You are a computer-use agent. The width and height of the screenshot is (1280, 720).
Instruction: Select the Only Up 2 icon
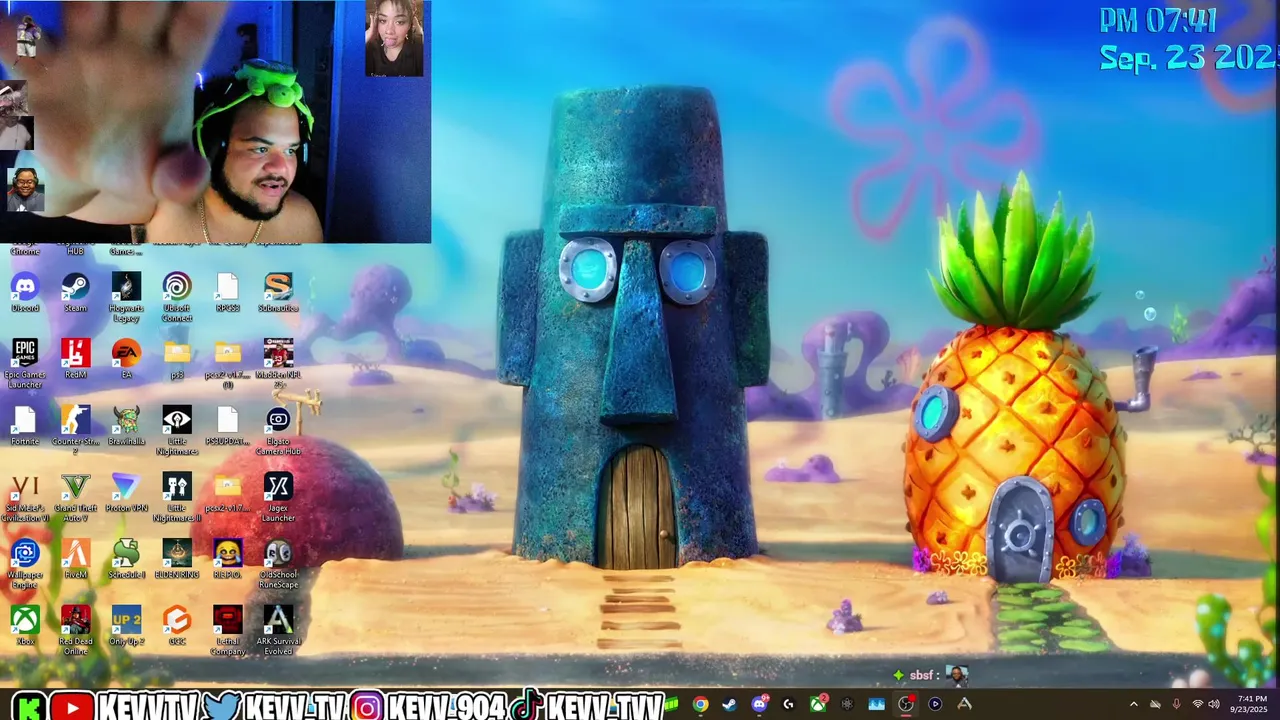[126, 626]
